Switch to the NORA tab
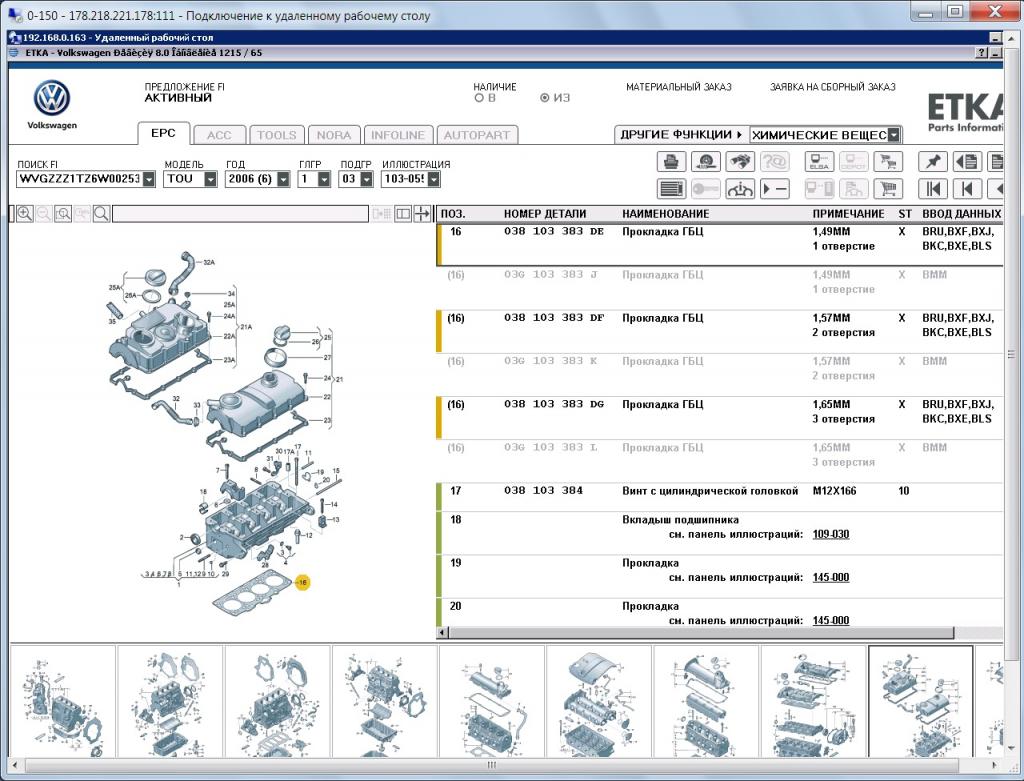1024x781 pixels. pos(334,135)
